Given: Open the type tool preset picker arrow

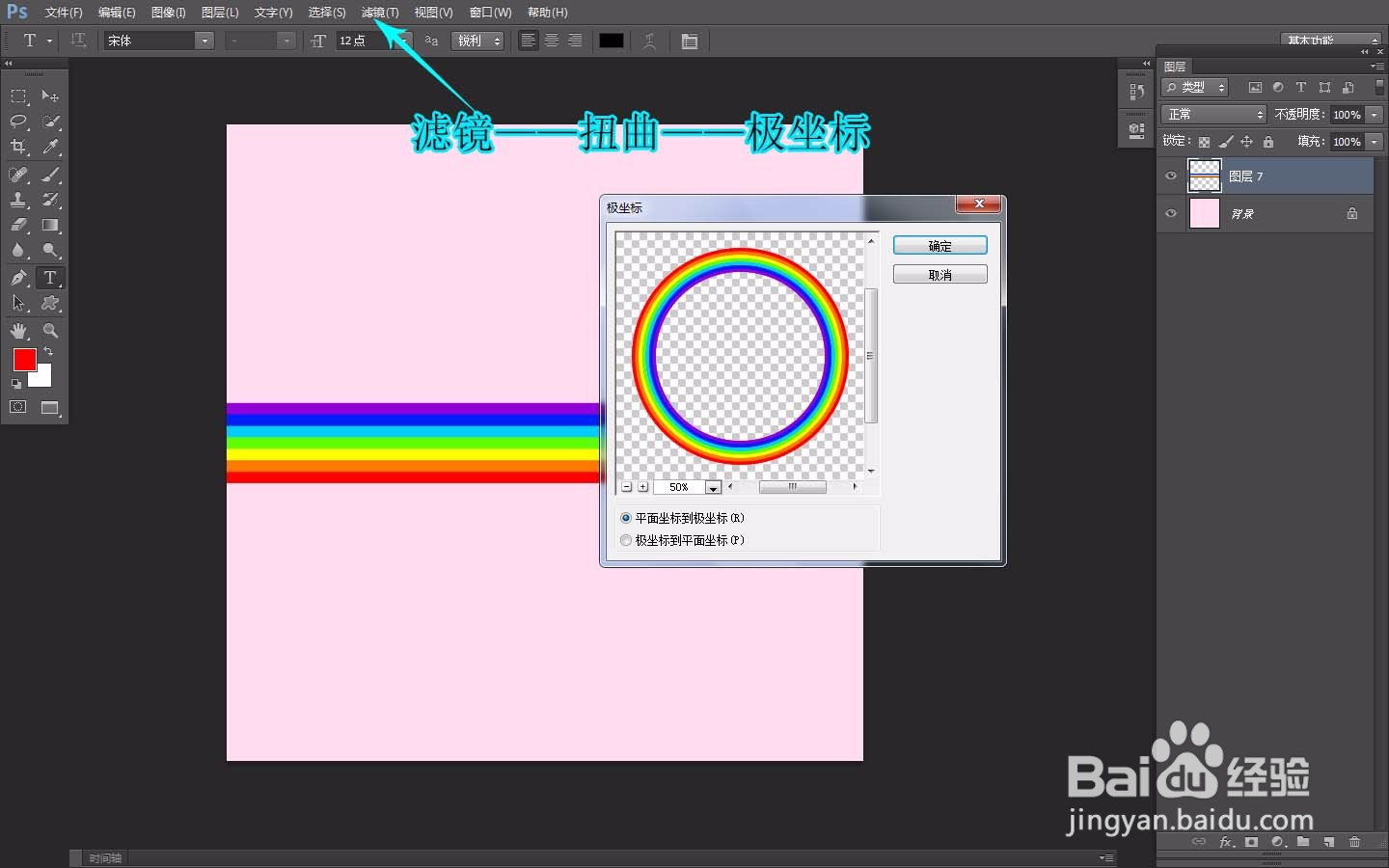Looking at the screenshot, I should (x=49, y=41).
